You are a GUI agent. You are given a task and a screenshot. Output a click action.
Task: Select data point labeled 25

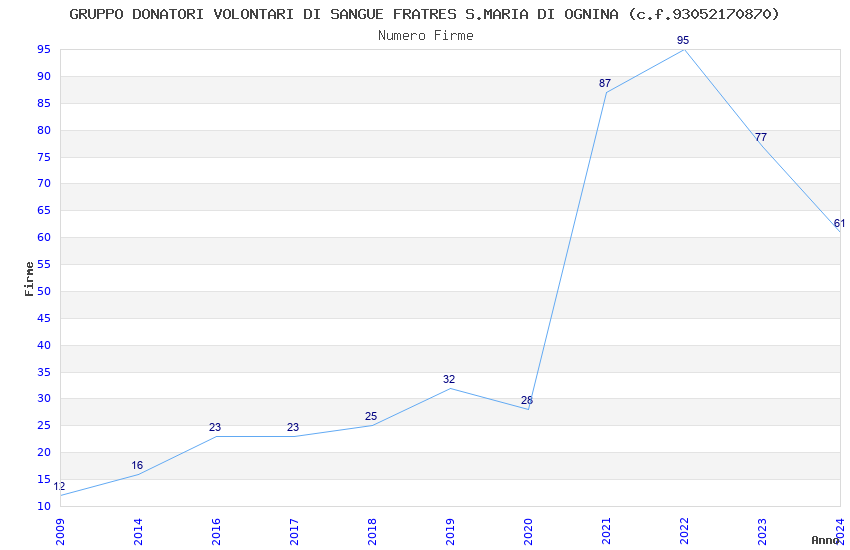371,417
